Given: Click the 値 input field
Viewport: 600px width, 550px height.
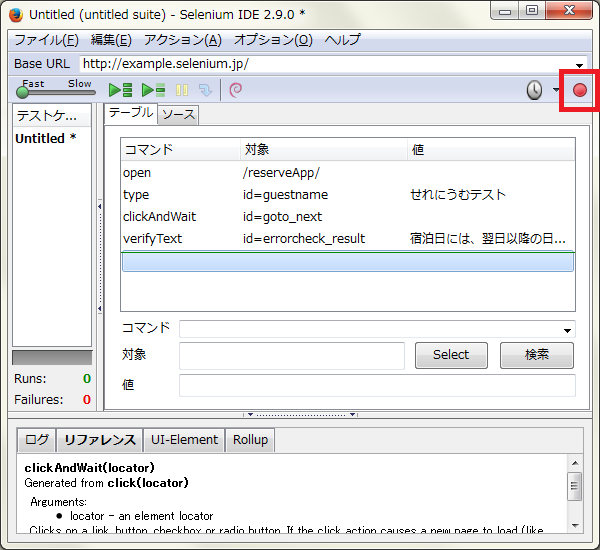Looking at the screenshot, I should (x=377, y=385).
